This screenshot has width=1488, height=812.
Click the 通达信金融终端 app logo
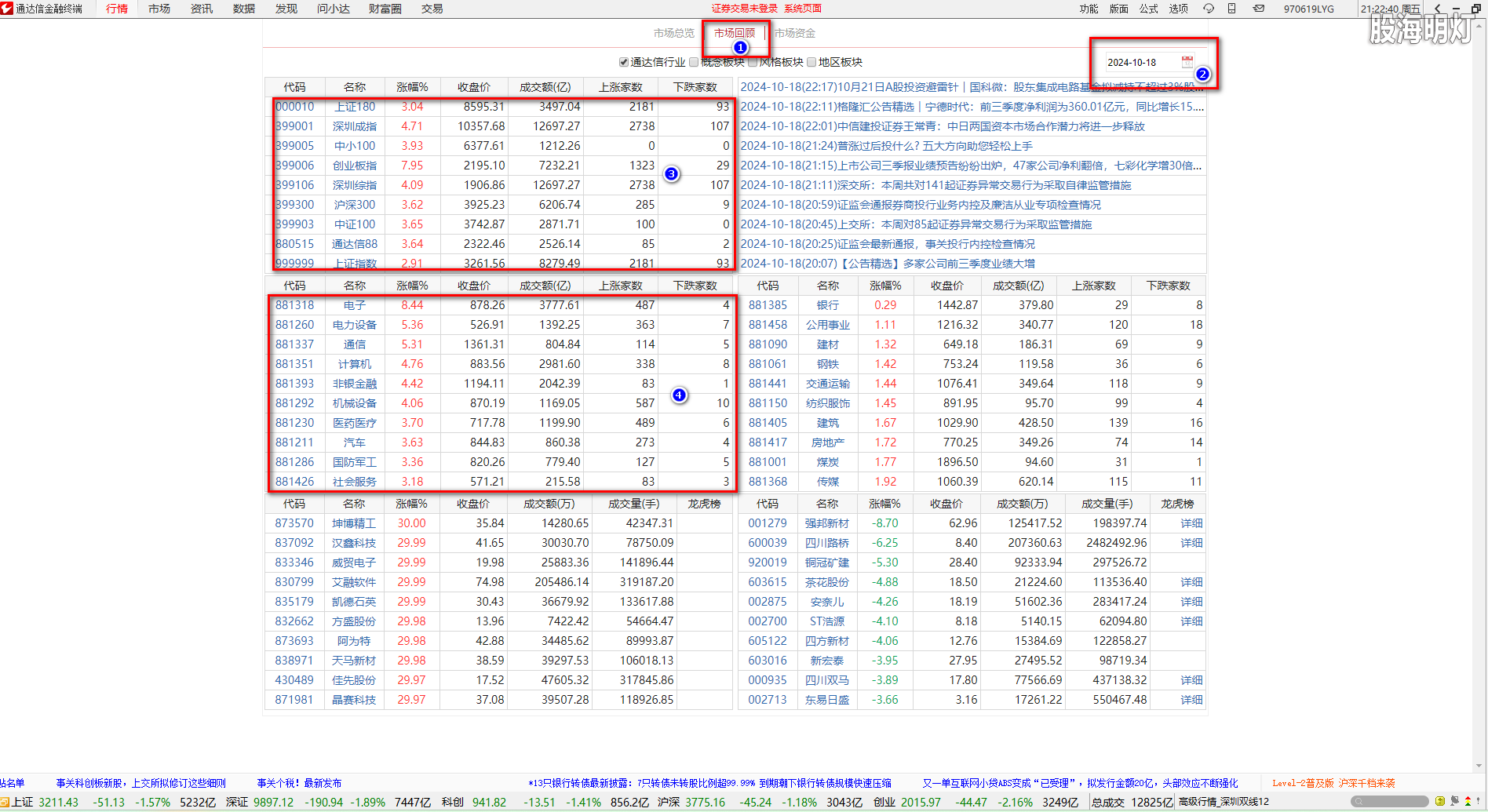pyautogui.click(x=7, y=9)
